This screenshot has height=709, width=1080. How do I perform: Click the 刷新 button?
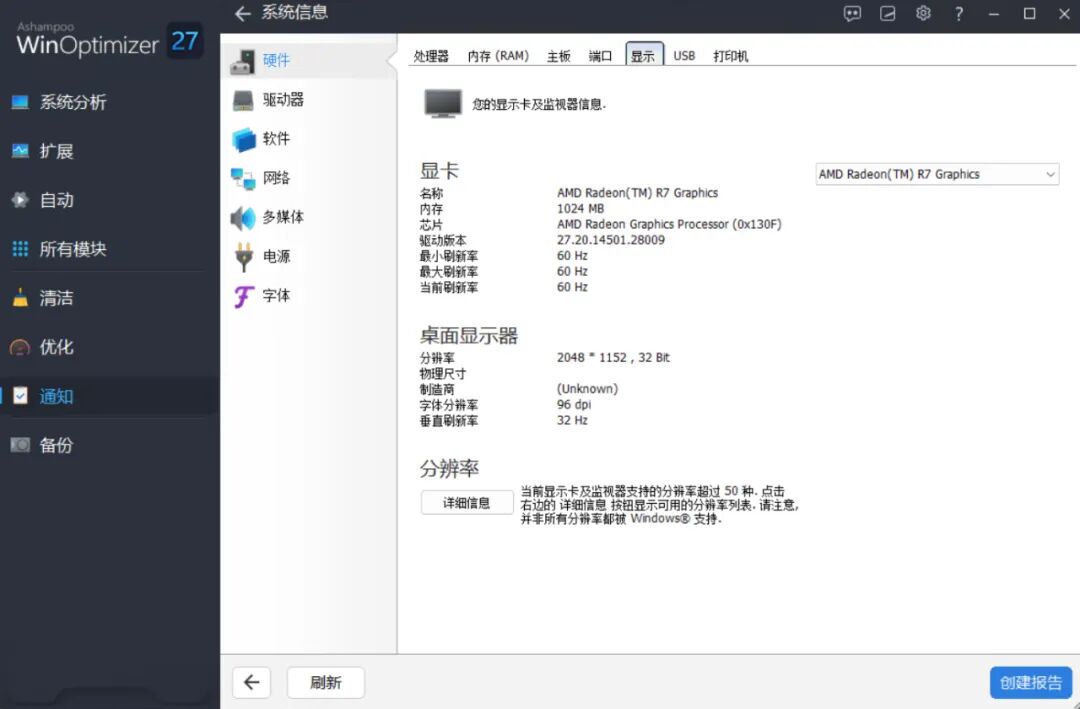(x=326, y=682)
